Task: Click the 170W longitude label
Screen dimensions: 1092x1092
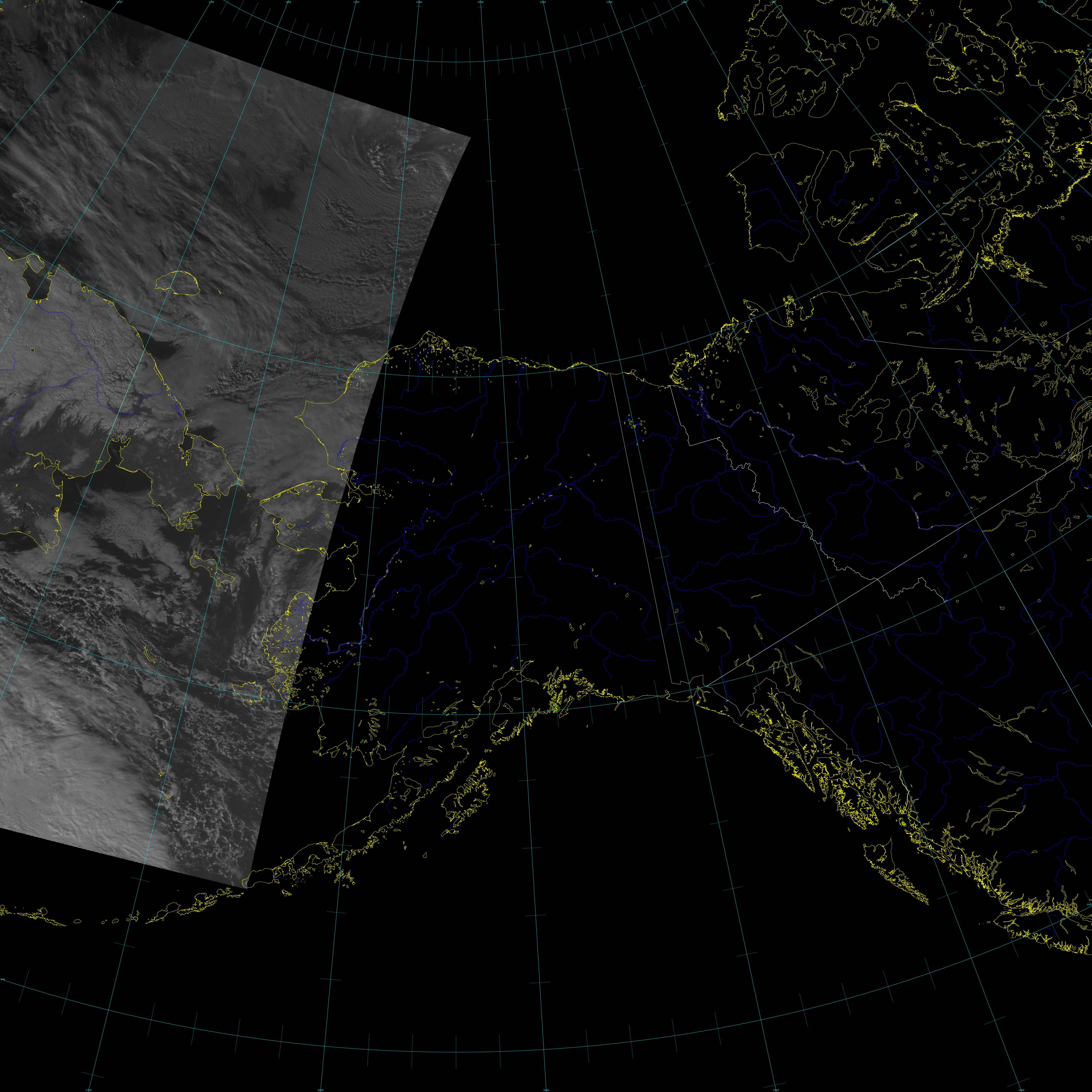Action: point(356,2)
